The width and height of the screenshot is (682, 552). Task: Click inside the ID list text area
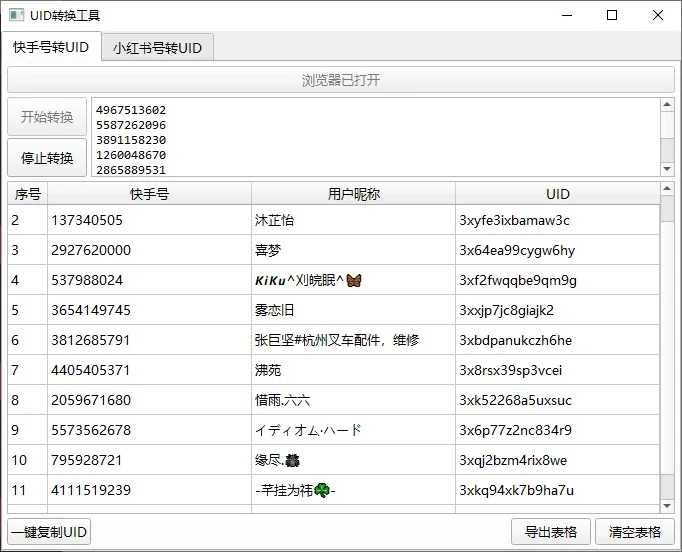click(x=376, y=137)
